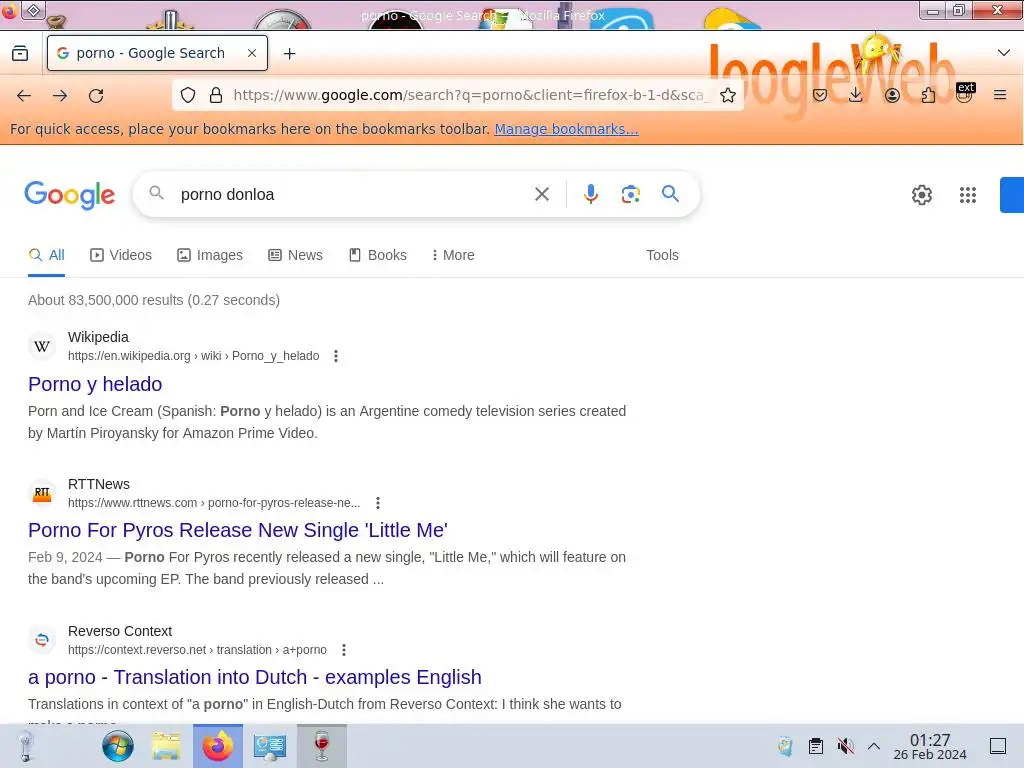1024x768 pixels.
Task: Switch to the News tab
Action: [295, 255]
